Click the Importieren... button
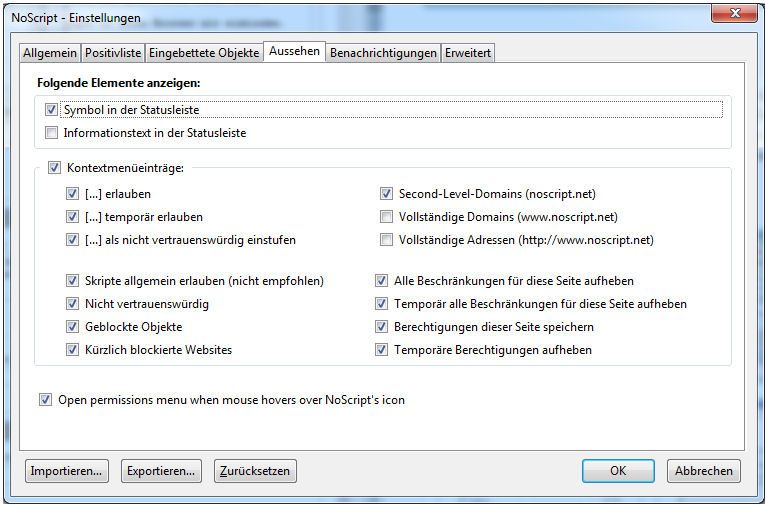 (x=67, y=471)
